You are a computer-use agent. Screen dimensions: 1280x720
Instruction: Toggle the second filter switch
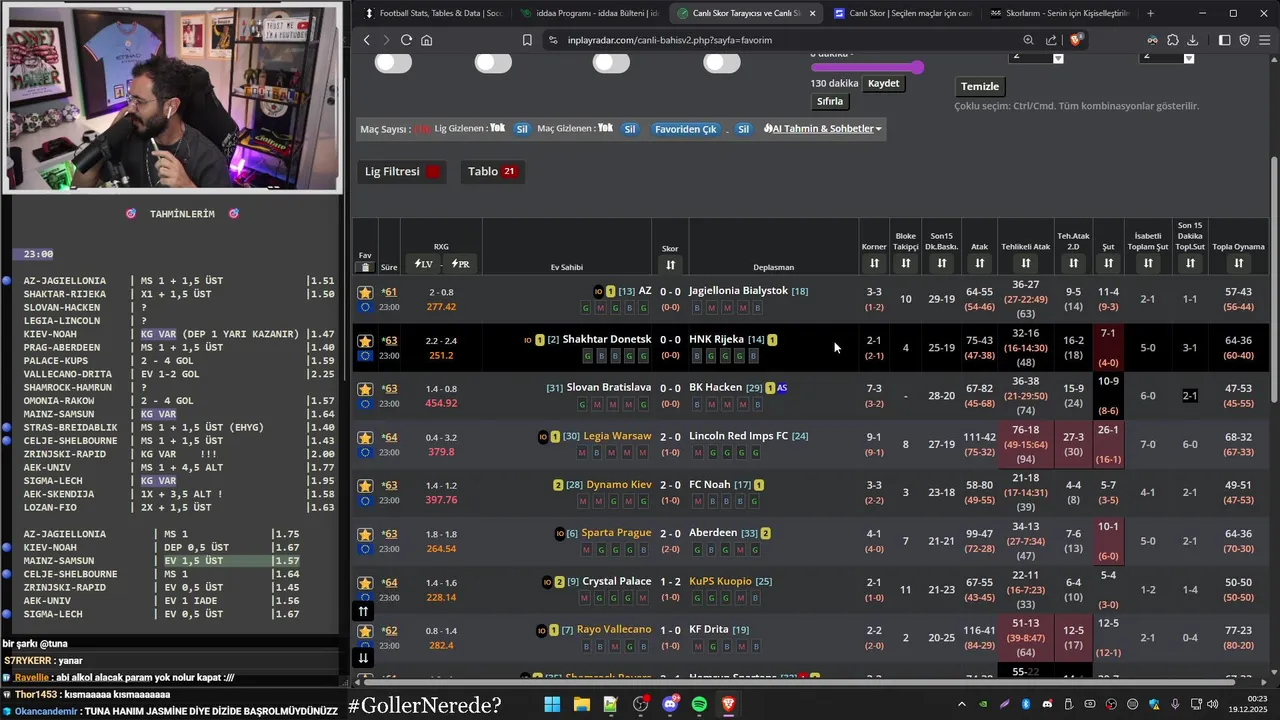tap(493, 63)
